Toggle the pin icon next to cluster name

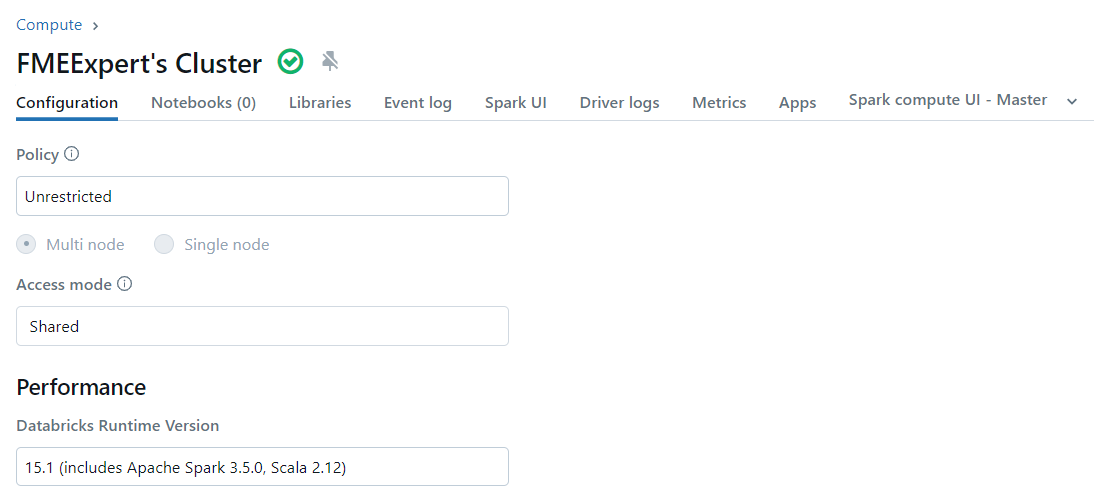click(x=330, y=62)
